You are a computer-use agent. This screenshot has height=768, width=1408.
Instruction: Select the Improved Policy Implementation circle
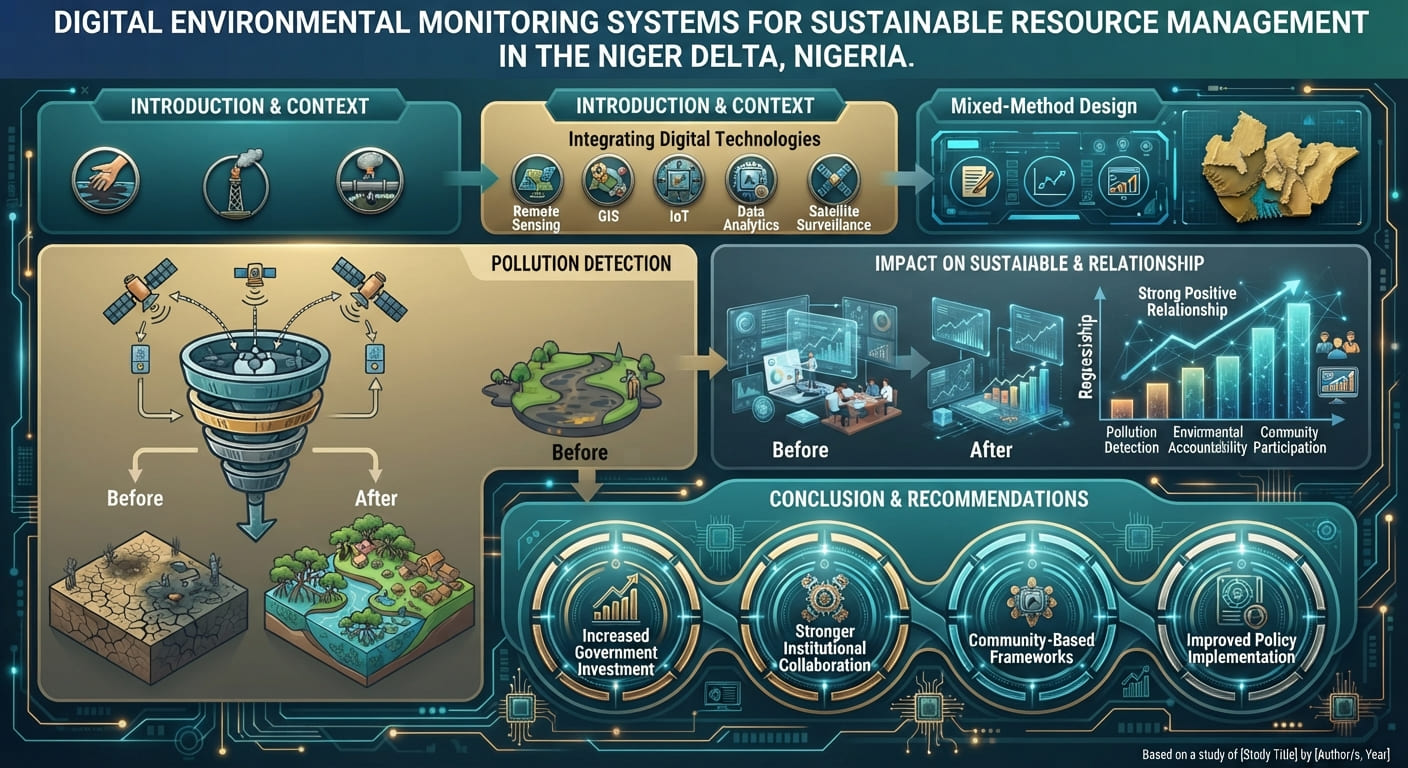1241,621
